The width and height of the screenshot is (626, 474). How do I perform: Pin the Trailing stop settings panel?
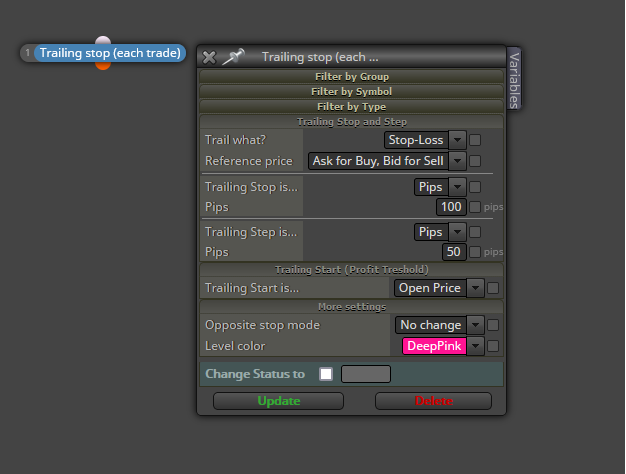click(x=233, y=57)
